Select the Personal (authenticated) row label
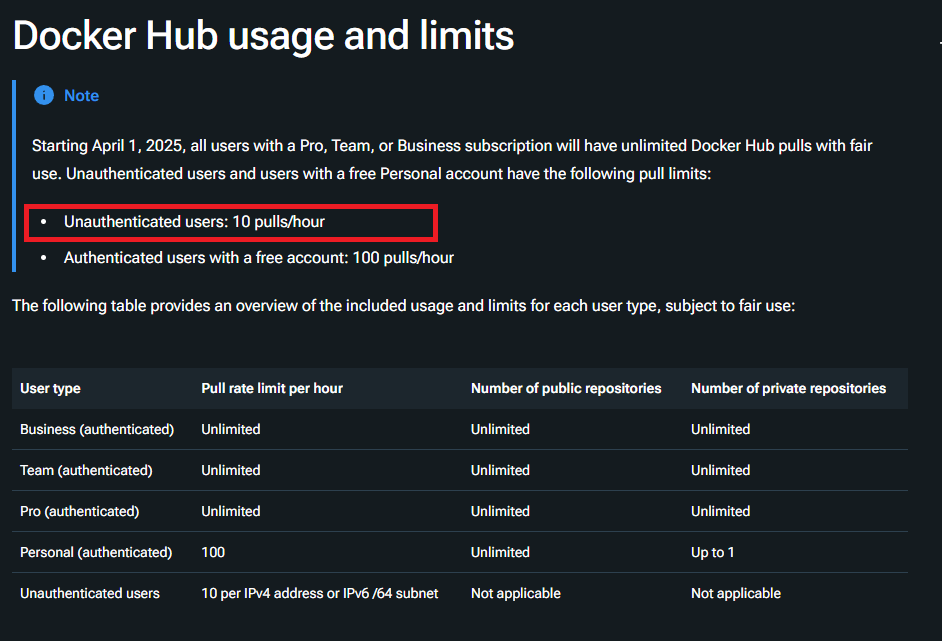942x641 pixels. point(96,552)
